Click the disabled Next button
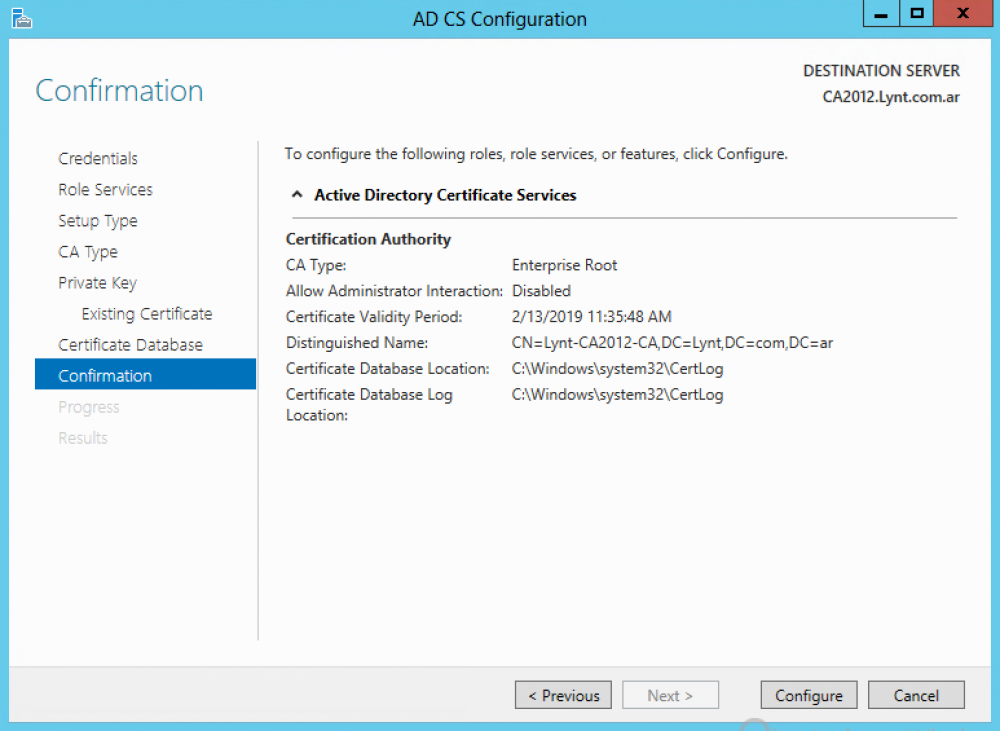 coord(670,696)
